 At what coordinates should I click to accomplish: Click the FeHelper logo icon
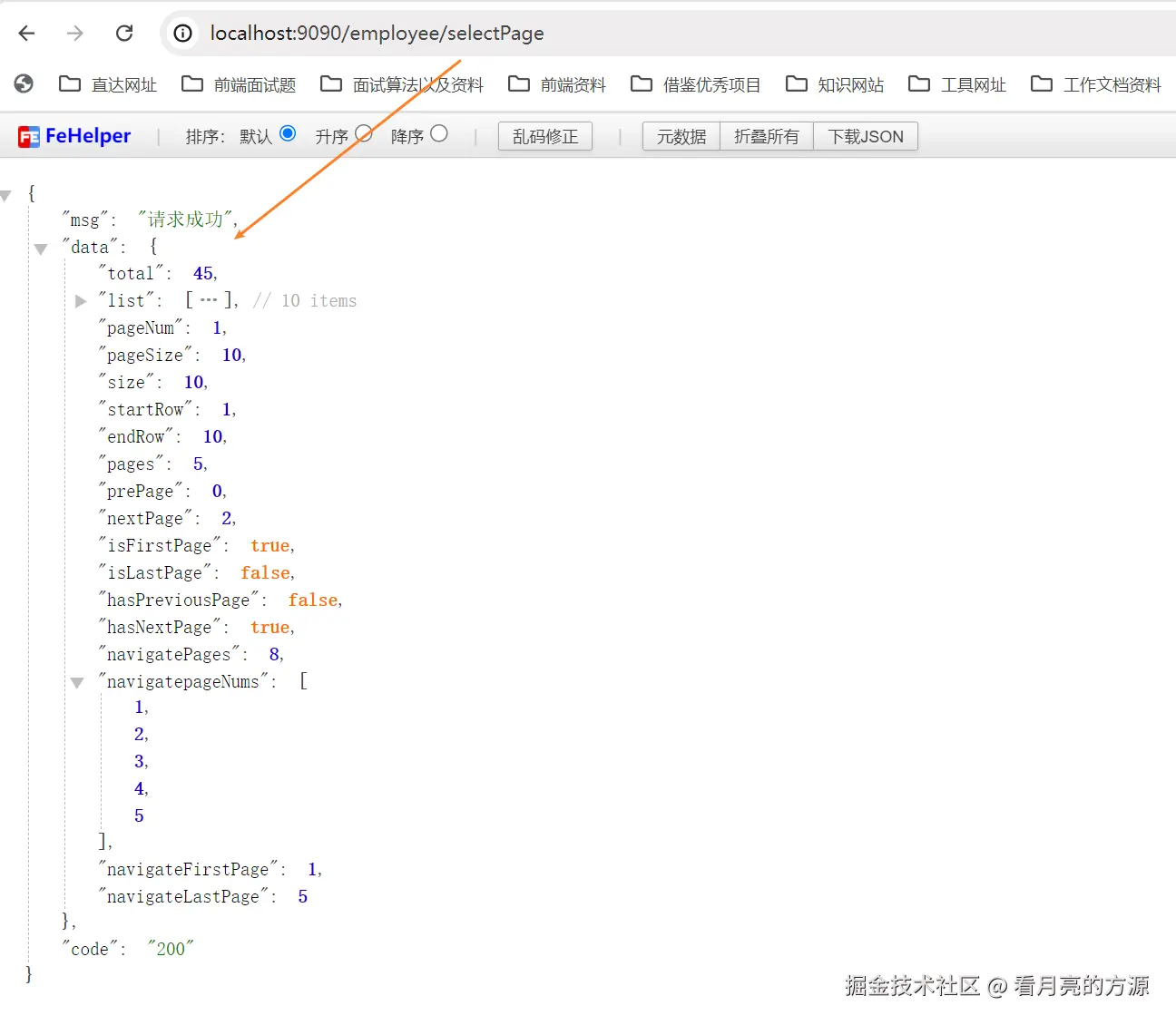(28, 136)
